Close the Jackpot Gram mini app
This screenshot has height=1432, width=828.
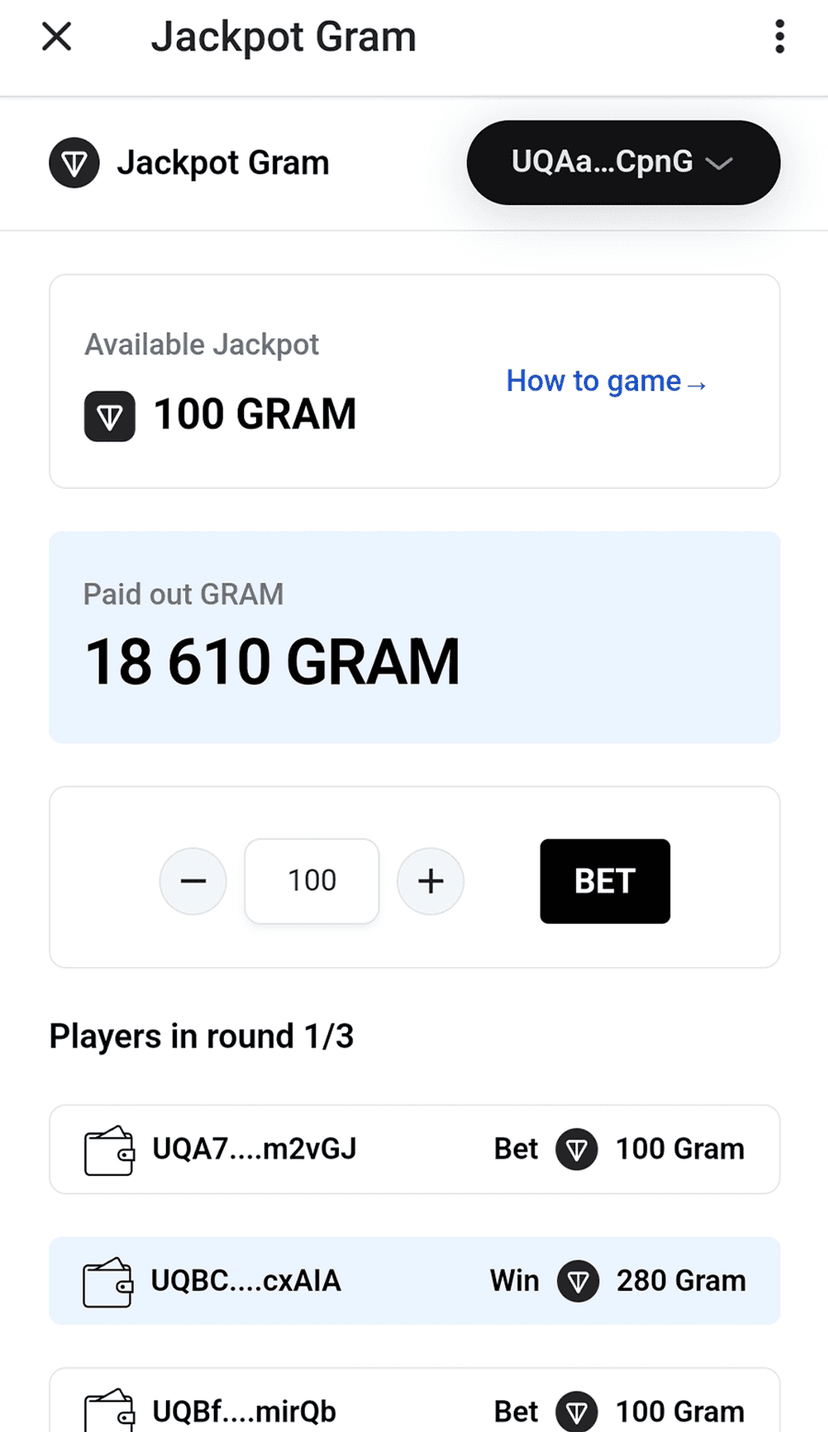57,38
